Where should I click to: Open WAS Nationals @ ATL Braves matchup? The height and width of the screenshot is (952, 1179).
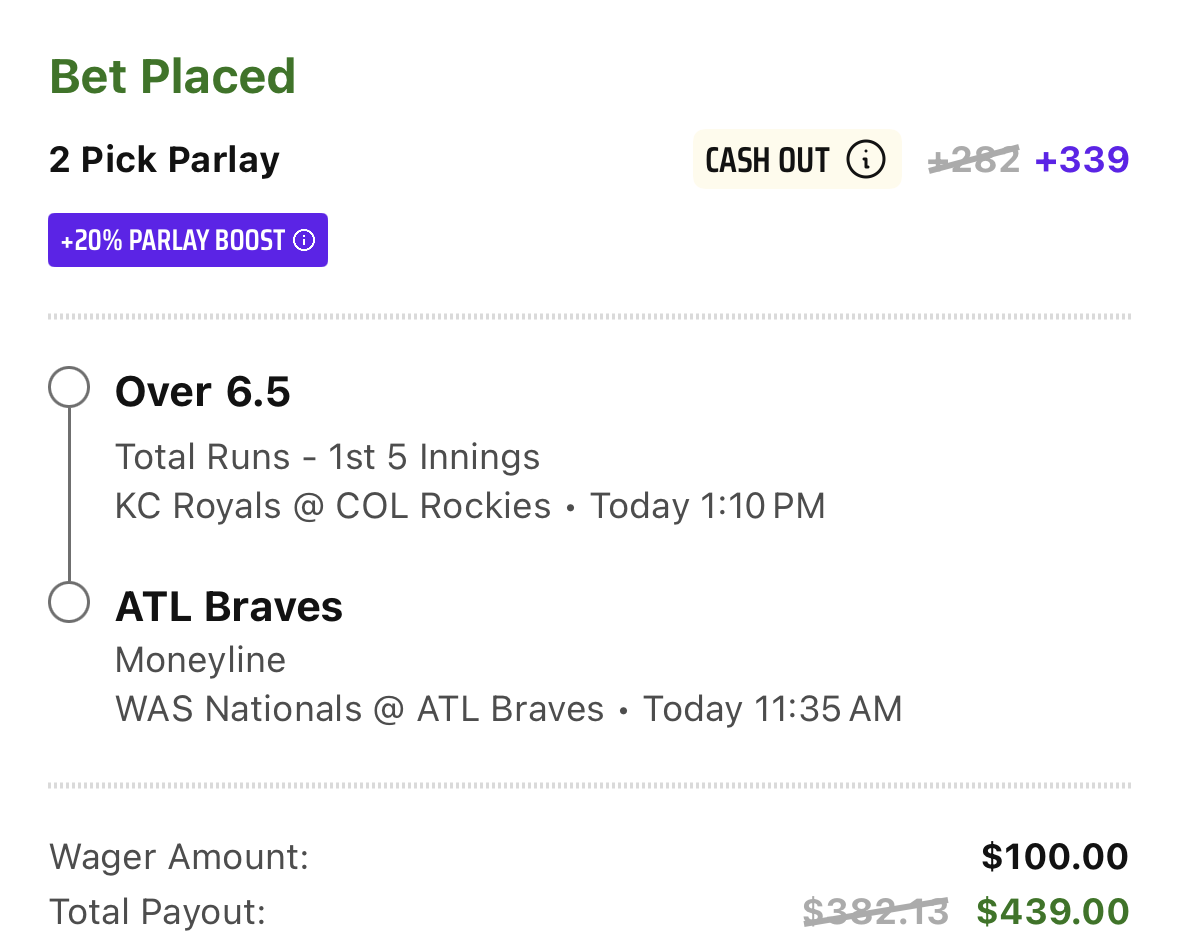coord(359,709)
